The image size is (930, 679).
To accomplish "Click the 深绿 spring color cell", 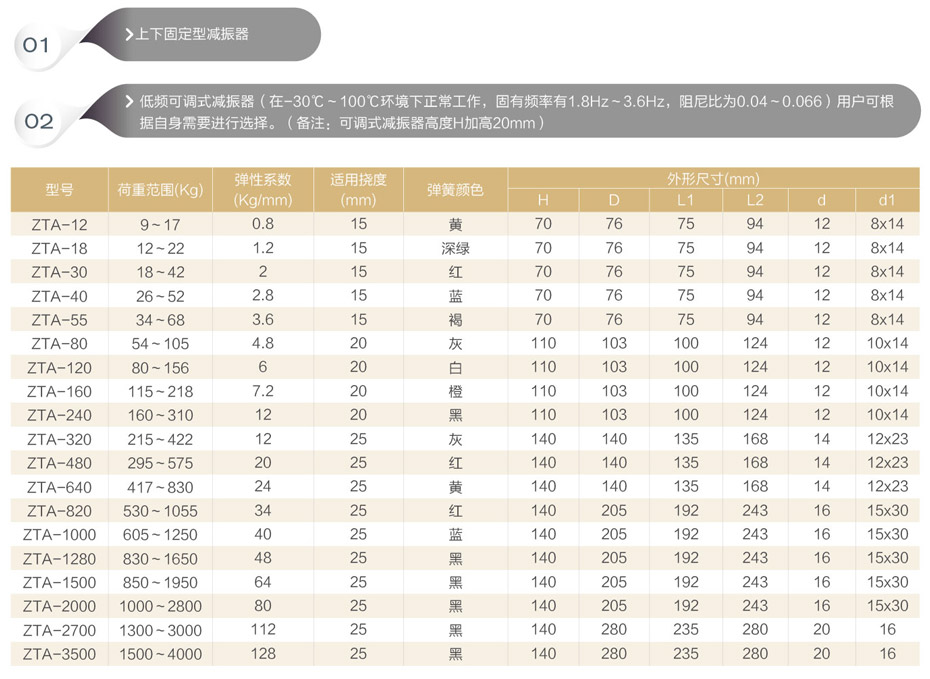I will (x=455, y=248).
